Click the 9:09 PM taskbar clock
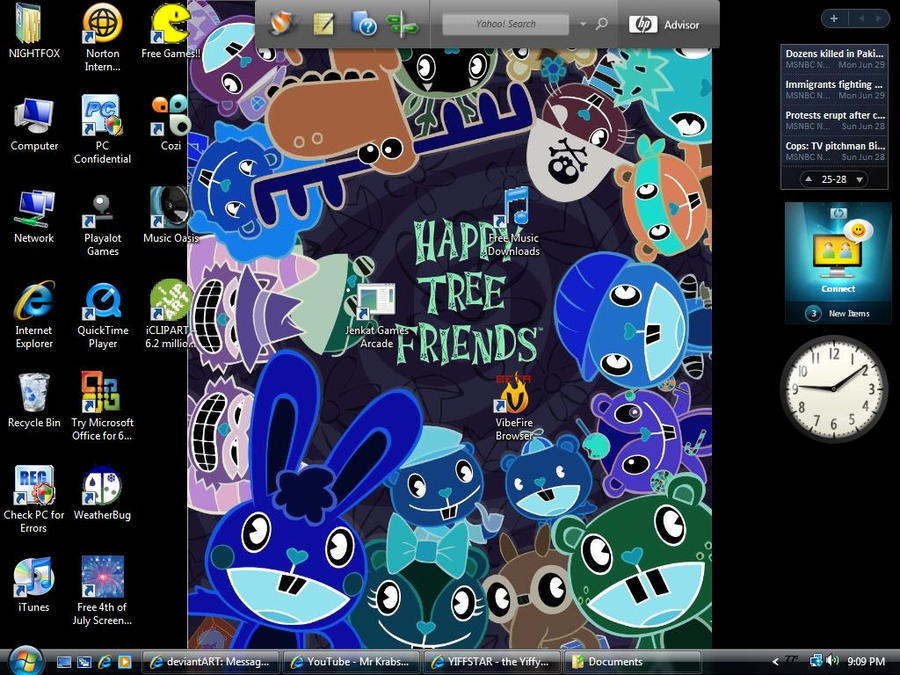 point(866,662)
